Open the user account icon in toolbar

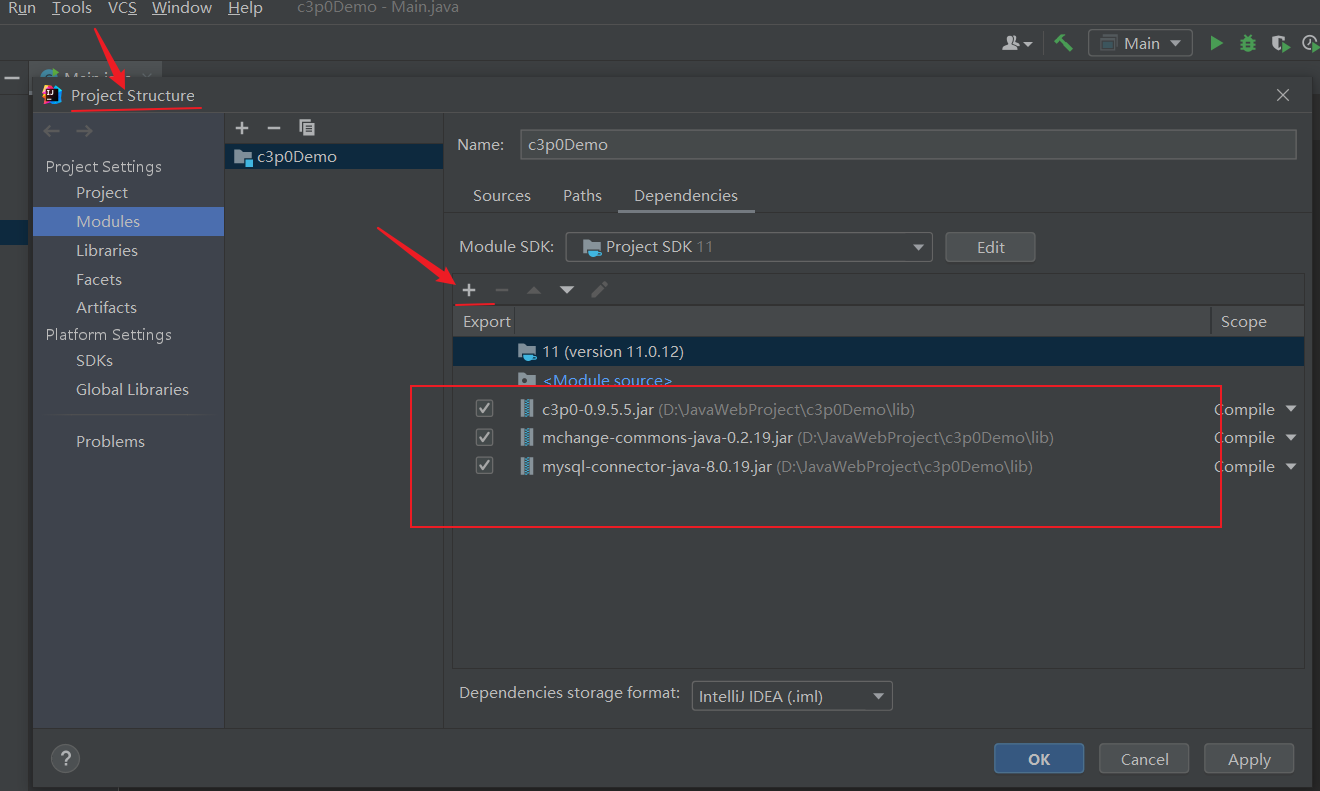click(1017, 43)
